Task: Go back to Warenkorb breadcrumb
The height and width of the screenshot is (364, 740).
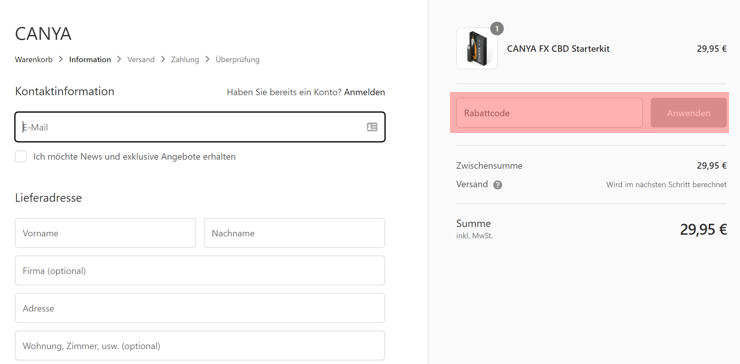Action: [x=34, y=59]
